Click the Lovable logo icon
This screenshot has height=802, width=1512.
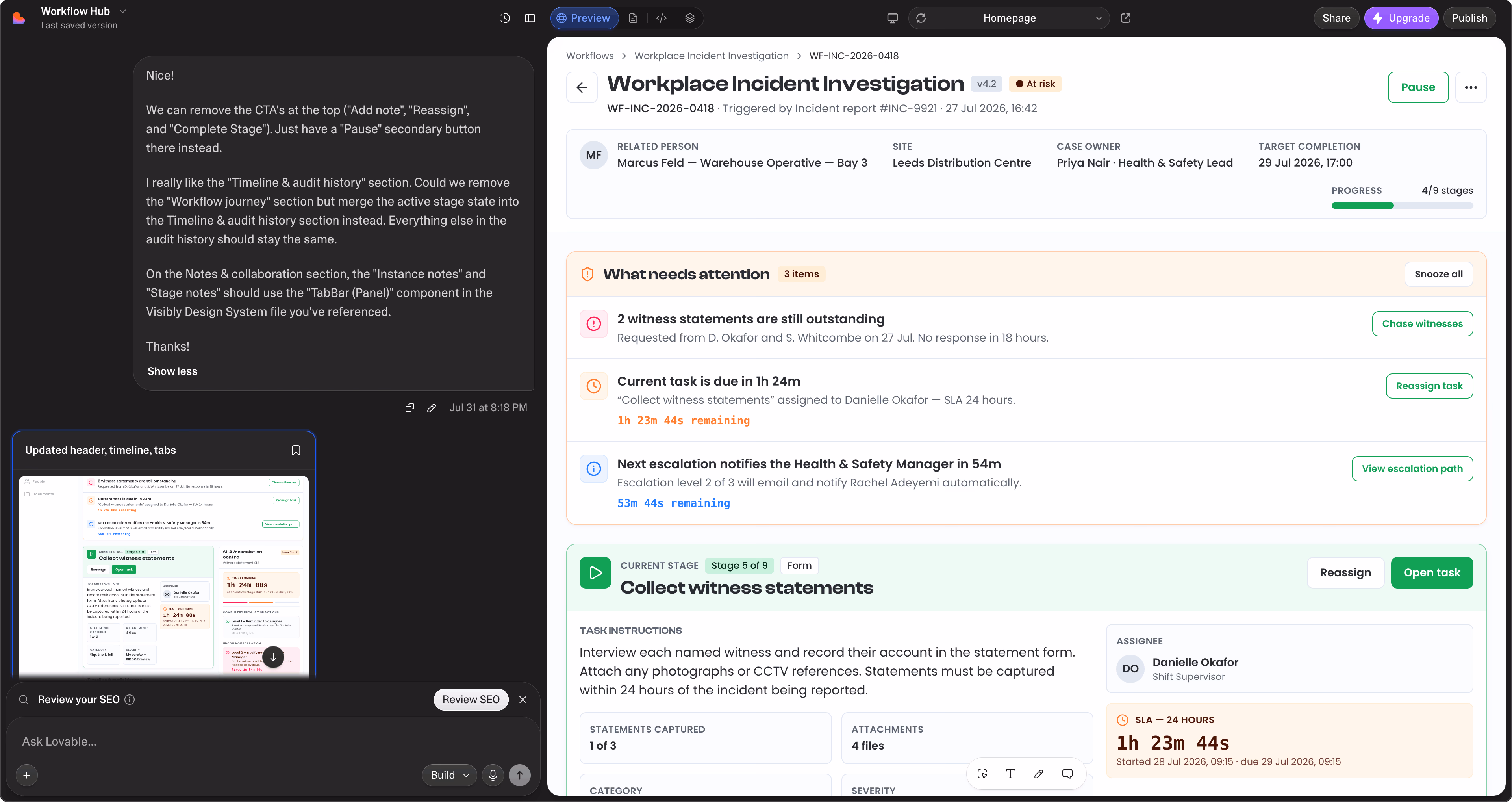coord(19,18)
